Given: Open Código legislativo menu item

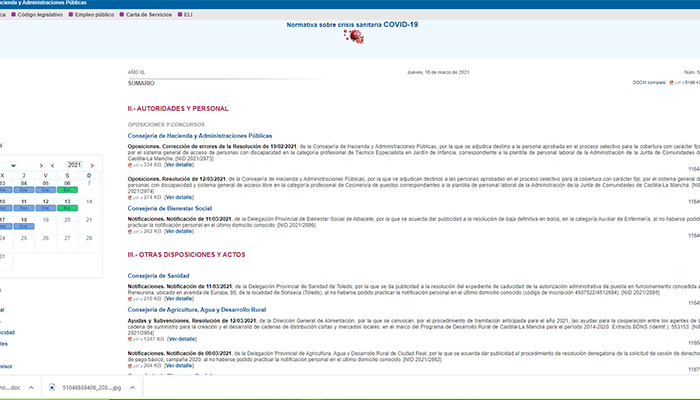Looking at the screenshot, I should pyautogui.click(x=40, y=15).
